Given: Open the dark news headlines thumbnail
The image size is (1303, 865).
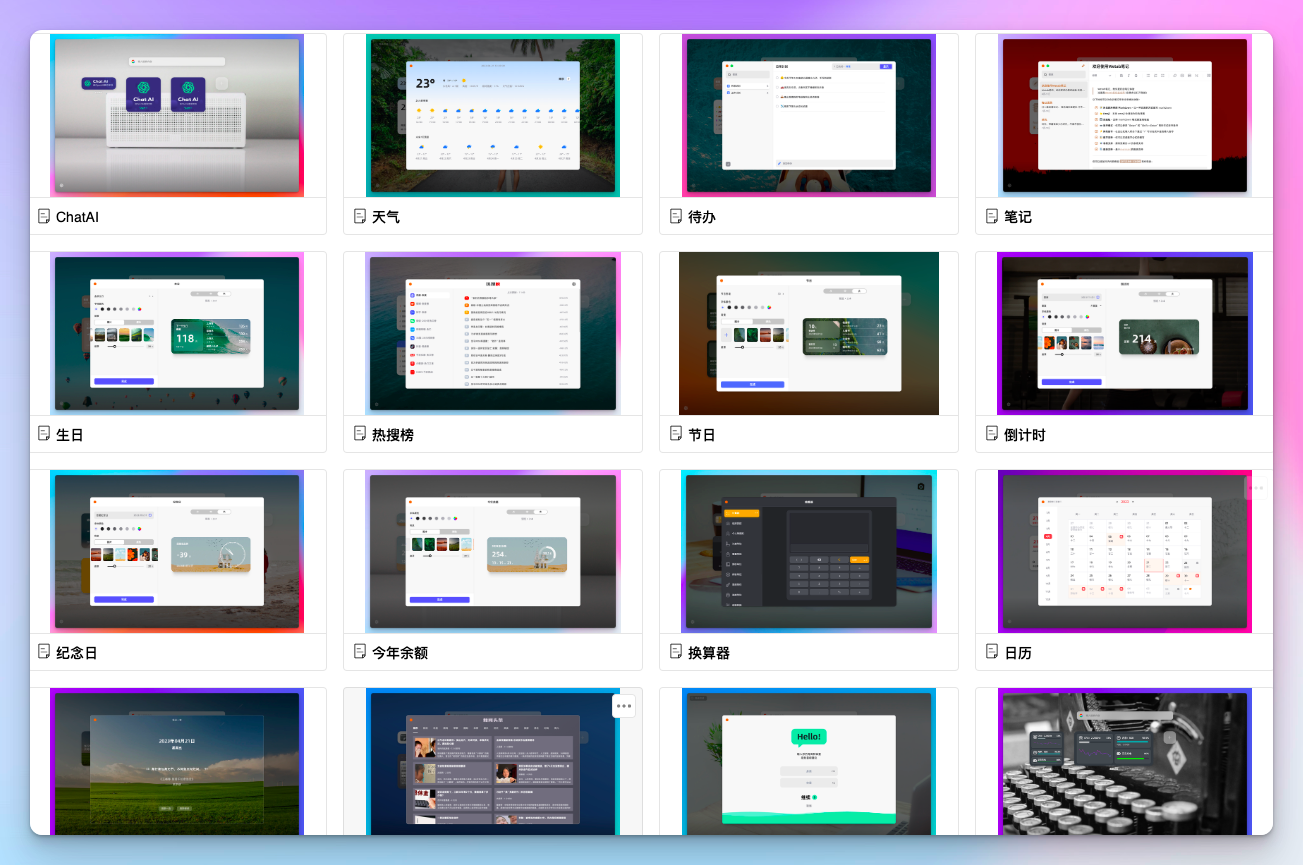Looking at the screenshot, I should tap(493, 762).
